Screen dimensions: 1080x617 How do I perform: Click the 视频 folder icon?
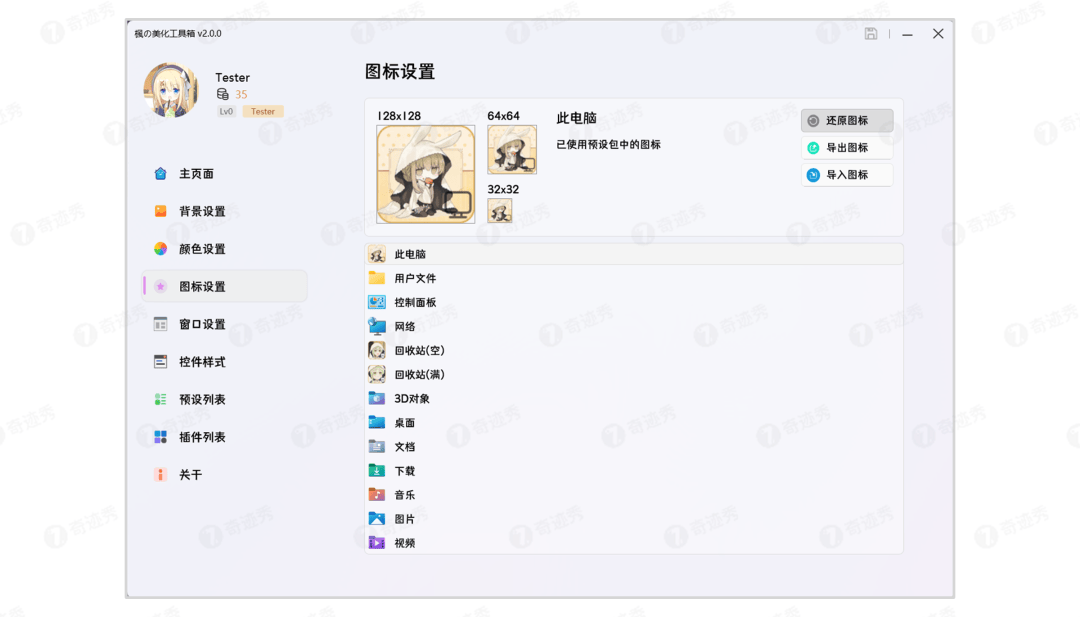coord(377,543)
